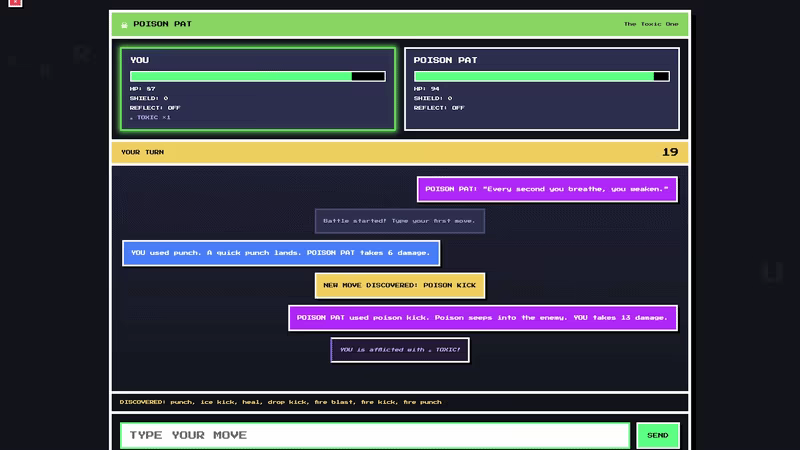Click the 'Battle started' system message
800x450 pixels.
pos(400,221)
